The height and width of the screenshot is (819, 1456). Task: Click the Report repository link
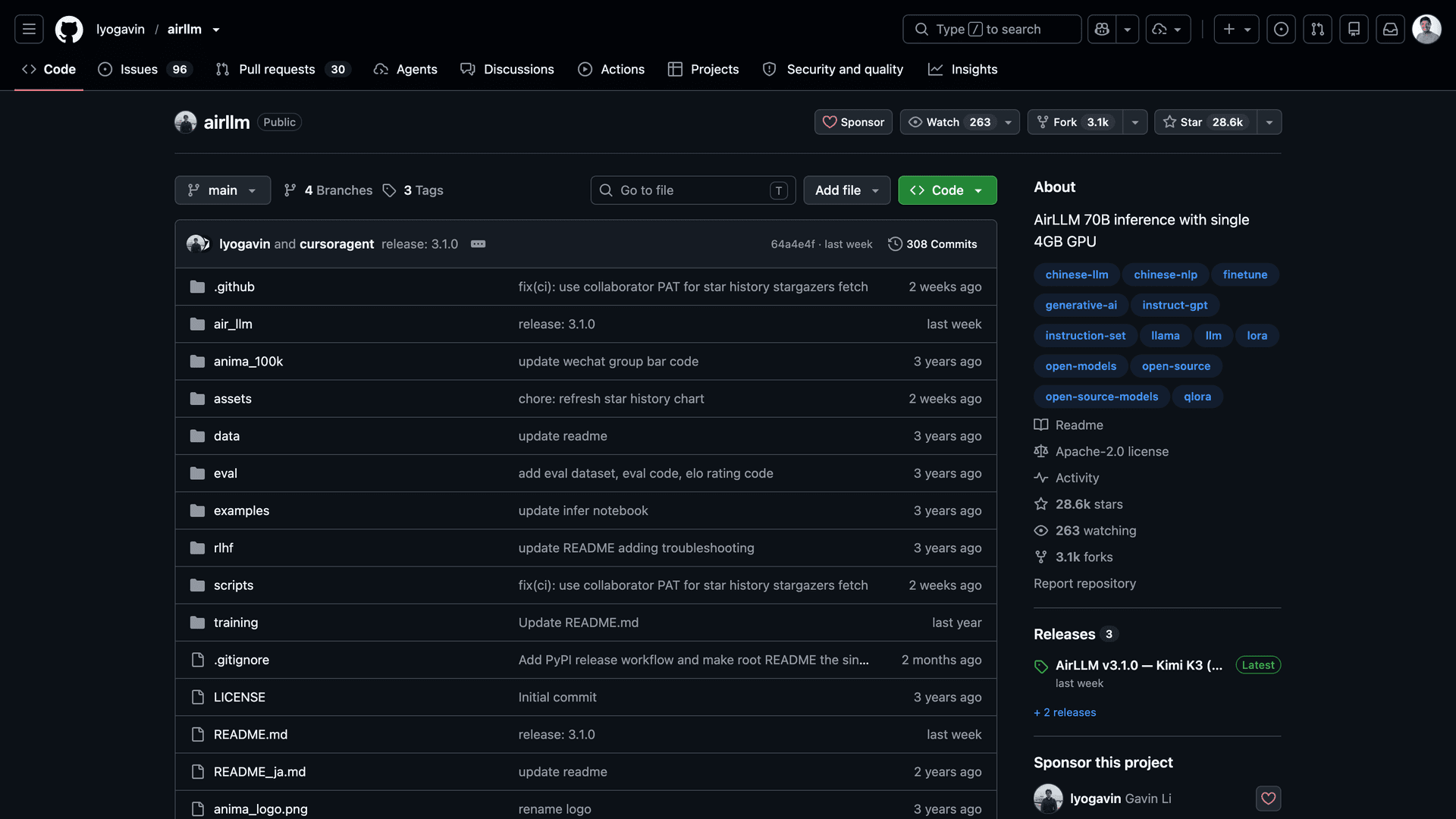pos(1084,583)
